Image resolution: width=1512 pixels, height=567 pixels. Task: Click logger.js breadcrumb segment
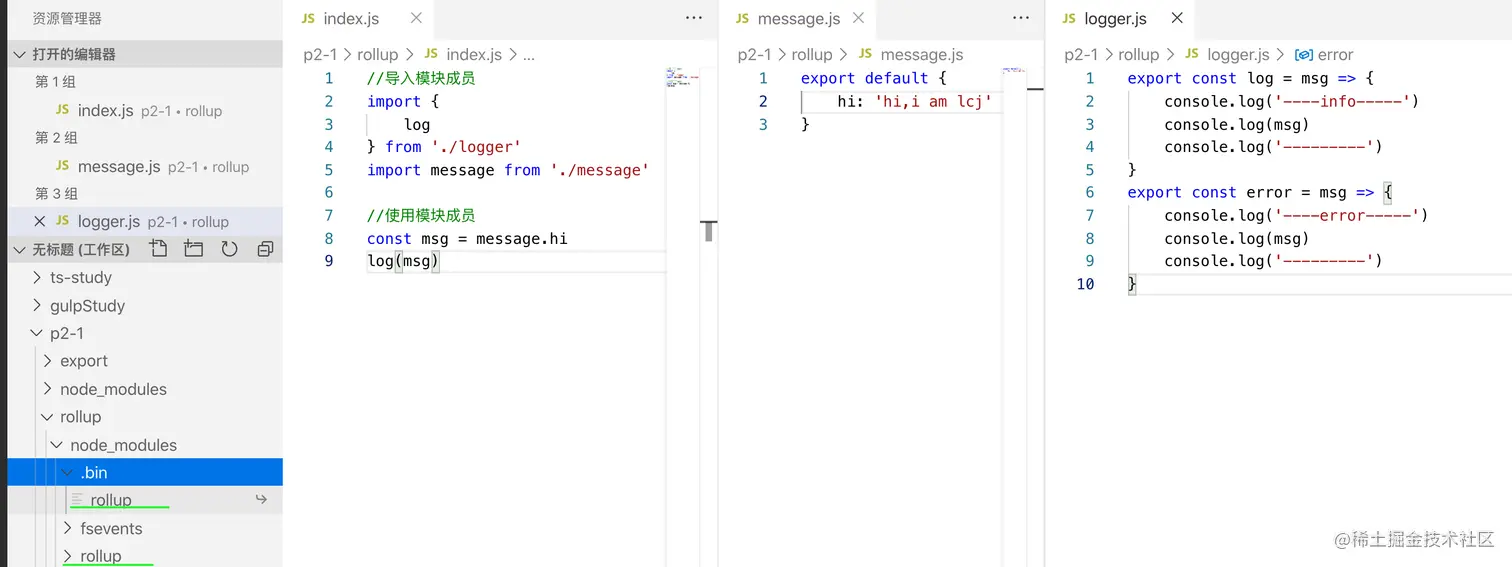pyautogui.click(x=1238, y=55)
